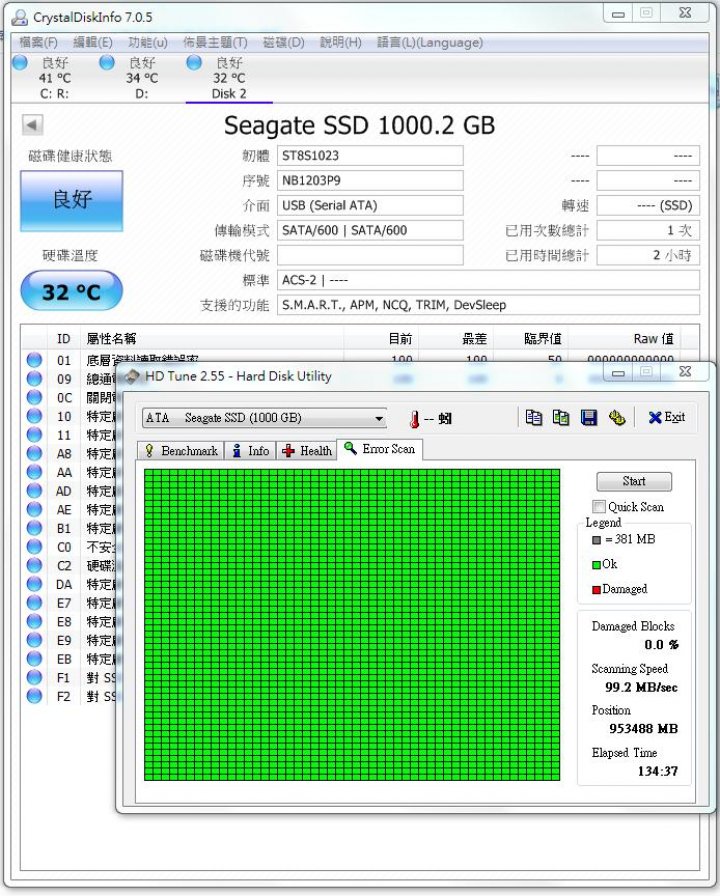
Task: Click status circle for attribute DA
Action: pos(34,583)
